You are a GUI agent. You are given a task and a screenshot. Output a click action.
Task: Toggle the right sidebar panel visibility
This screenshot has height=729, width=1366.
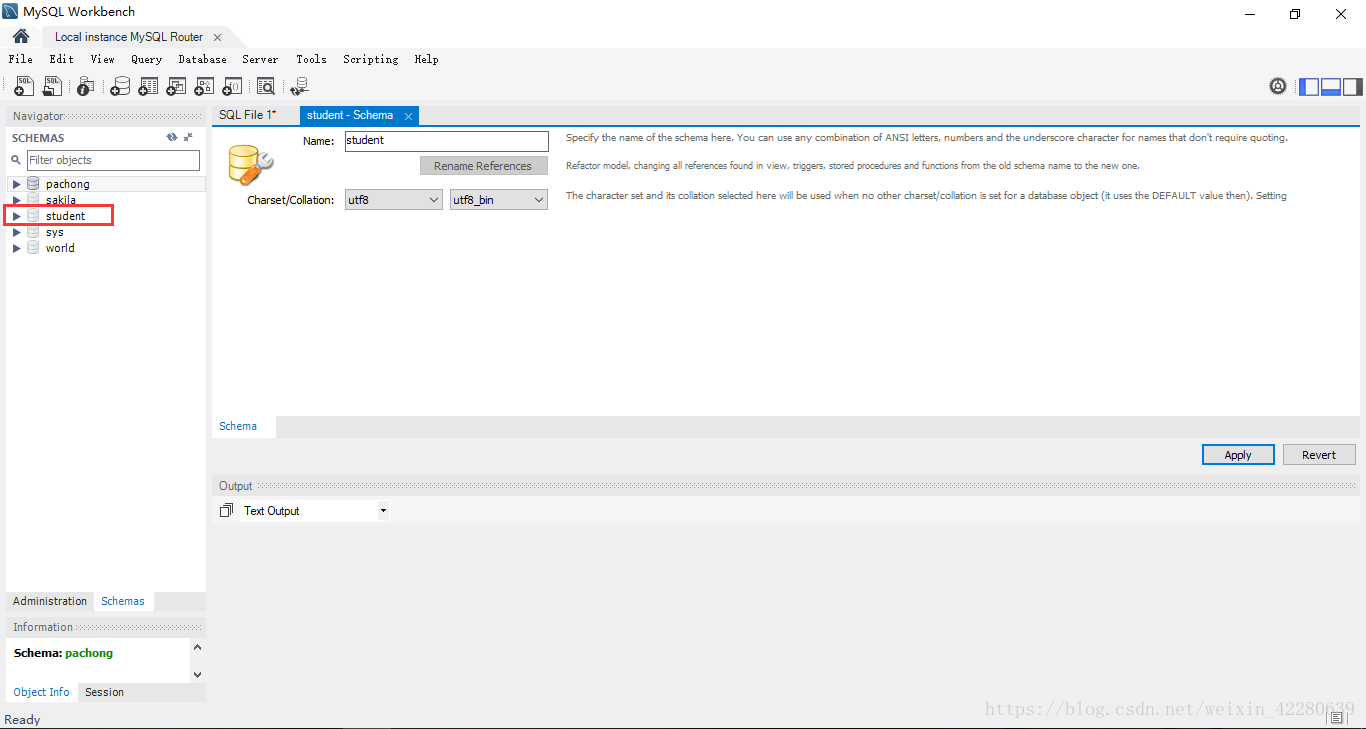tap(1353, 86)
